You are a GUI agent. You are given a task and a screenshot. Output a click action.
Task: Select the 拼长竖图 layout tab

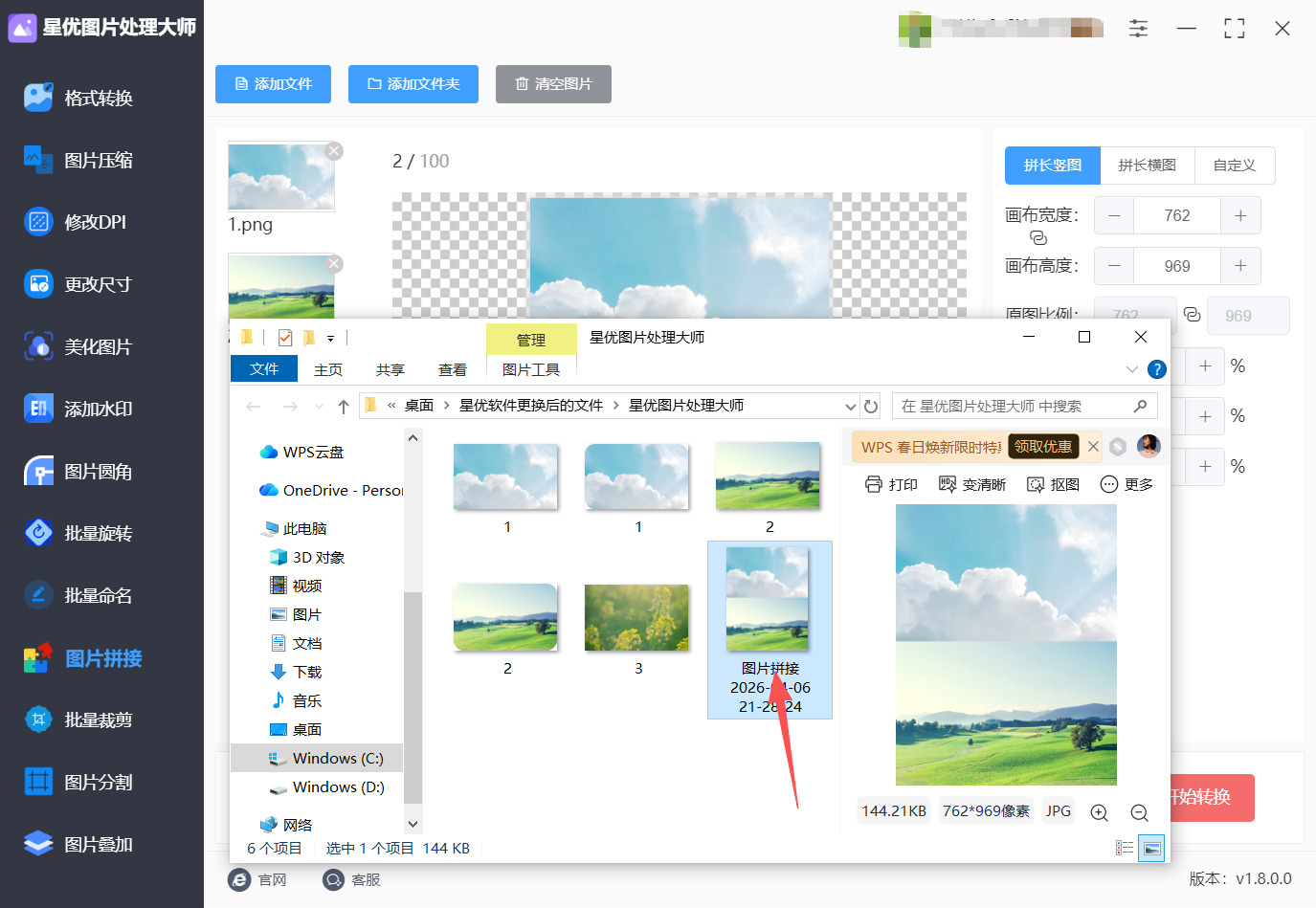[1053, 166]
